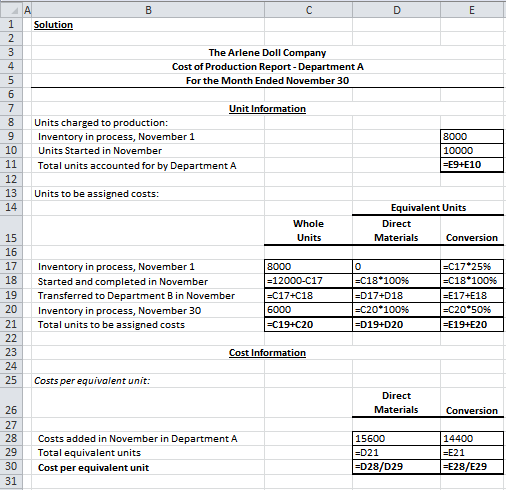Select column D header

[396, 10]
